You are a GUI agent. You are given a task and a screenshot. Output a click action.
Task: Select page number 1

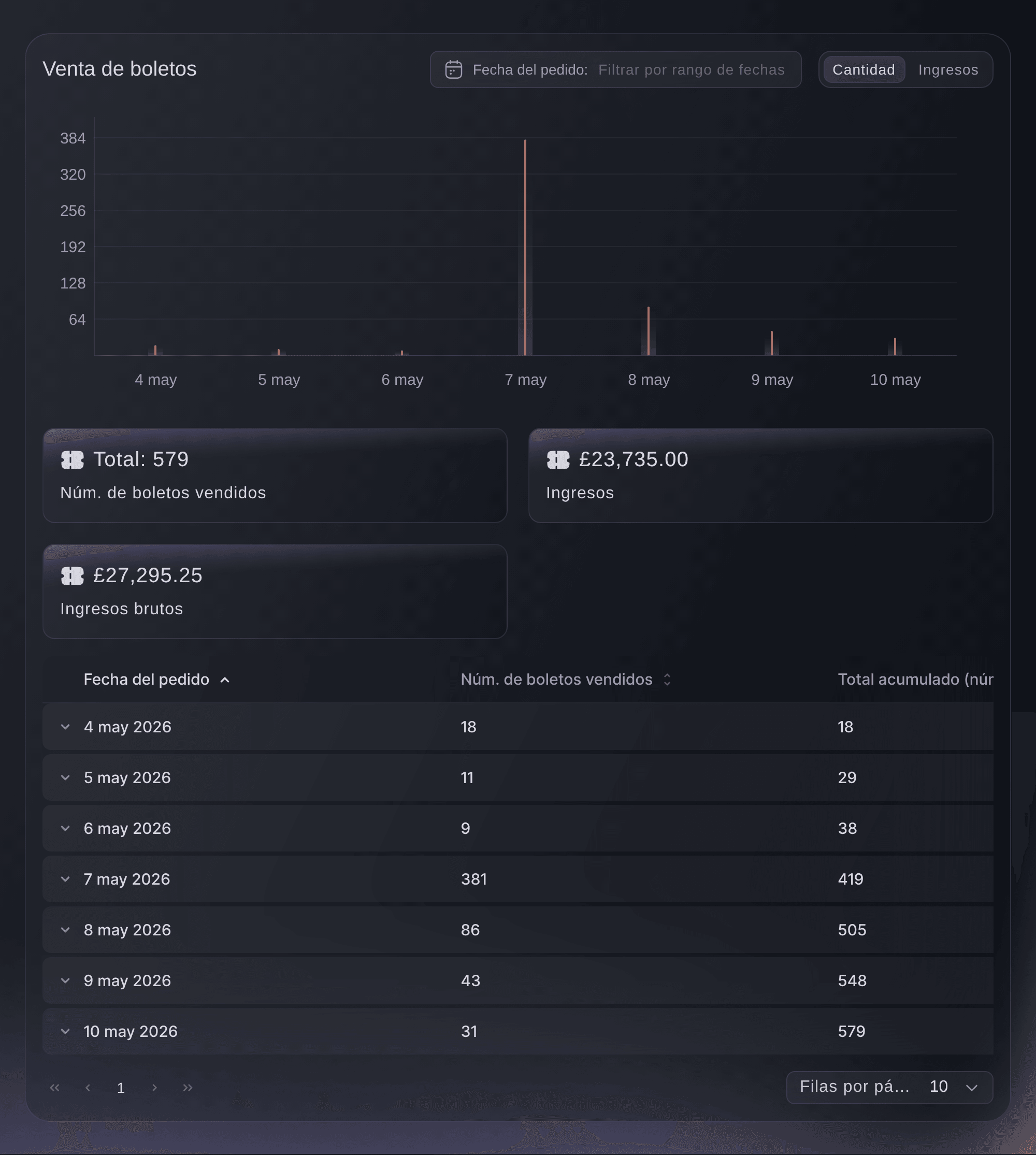tap(121, 1088)
